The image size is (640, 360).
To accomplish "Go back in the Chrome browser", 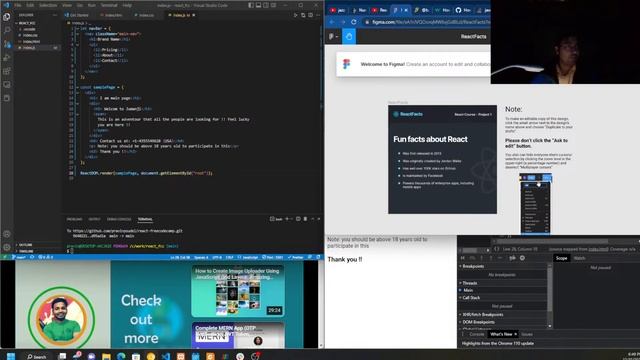I will [x=331, y=22].
